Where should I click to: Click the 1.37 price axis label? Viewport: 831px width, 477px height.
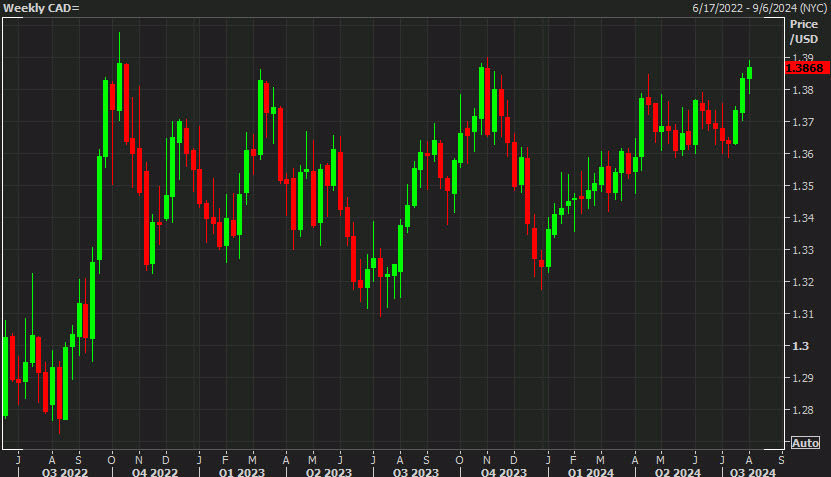pyautogui.click(x=802, y=122)
